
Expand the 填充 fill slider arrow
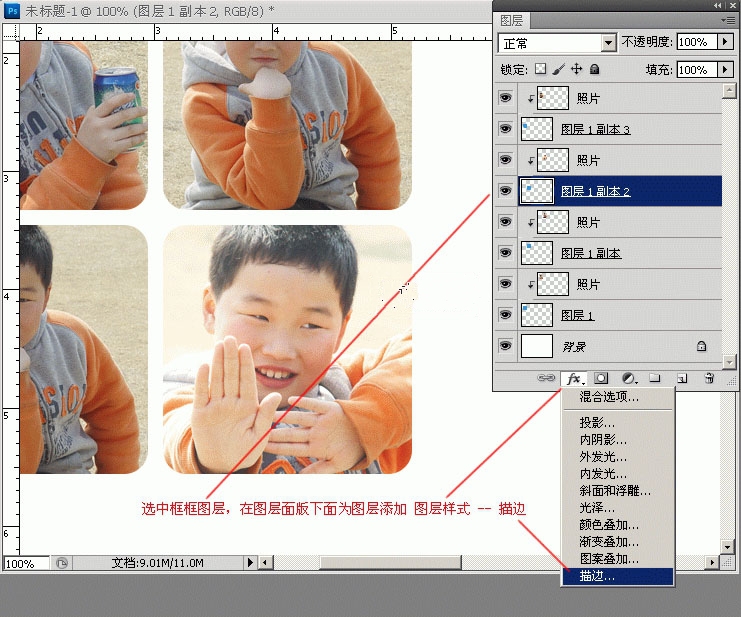725,69
